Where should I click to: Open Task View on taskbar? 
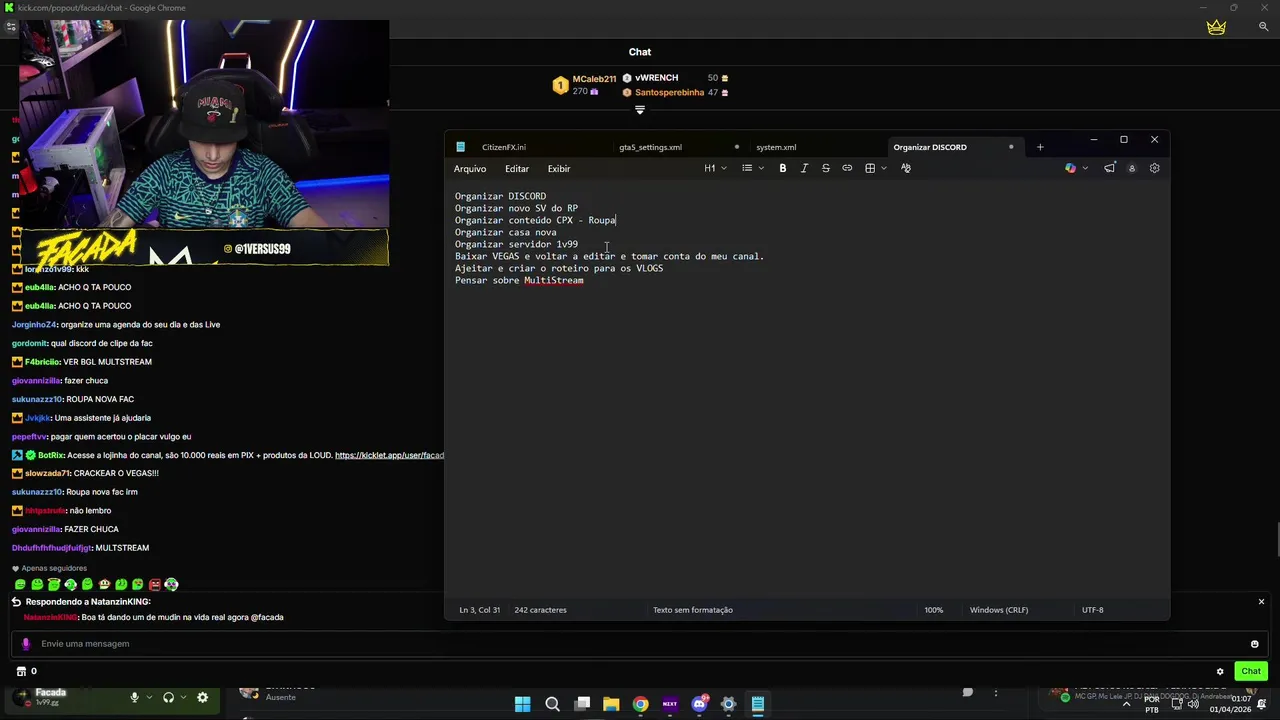[582, 704]
